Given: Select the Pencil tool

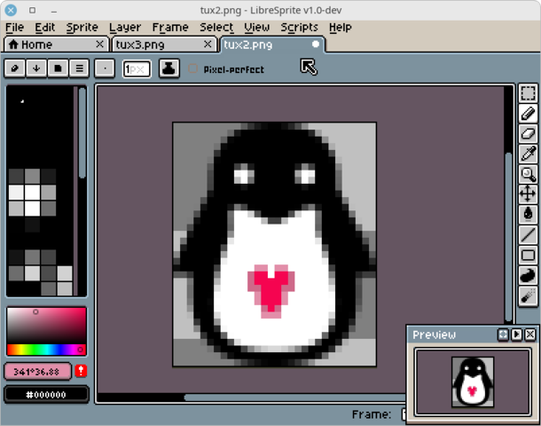Looking at the screenshot, I should [528, 113].
